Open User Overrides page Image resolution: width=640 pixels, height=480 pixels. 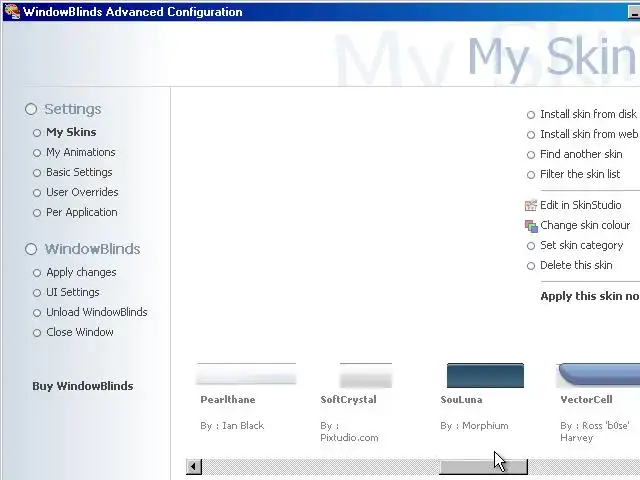pos(82,192)
